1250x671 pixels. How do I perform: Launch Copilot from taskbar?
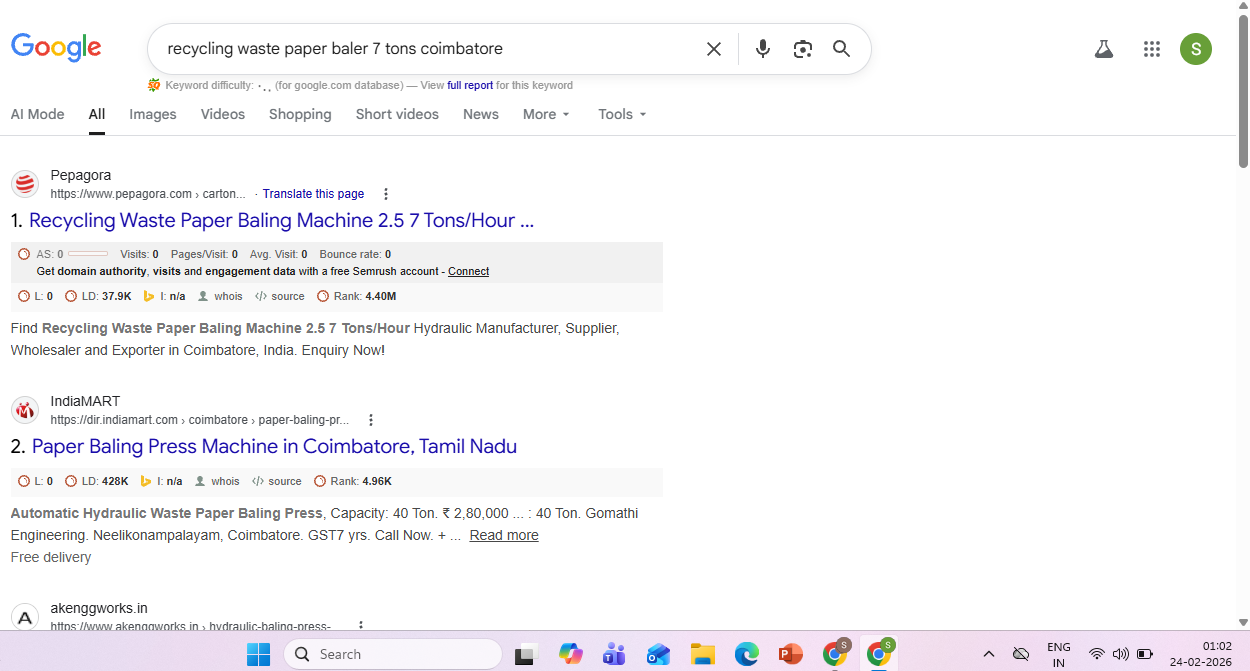(x=571, y=654)
